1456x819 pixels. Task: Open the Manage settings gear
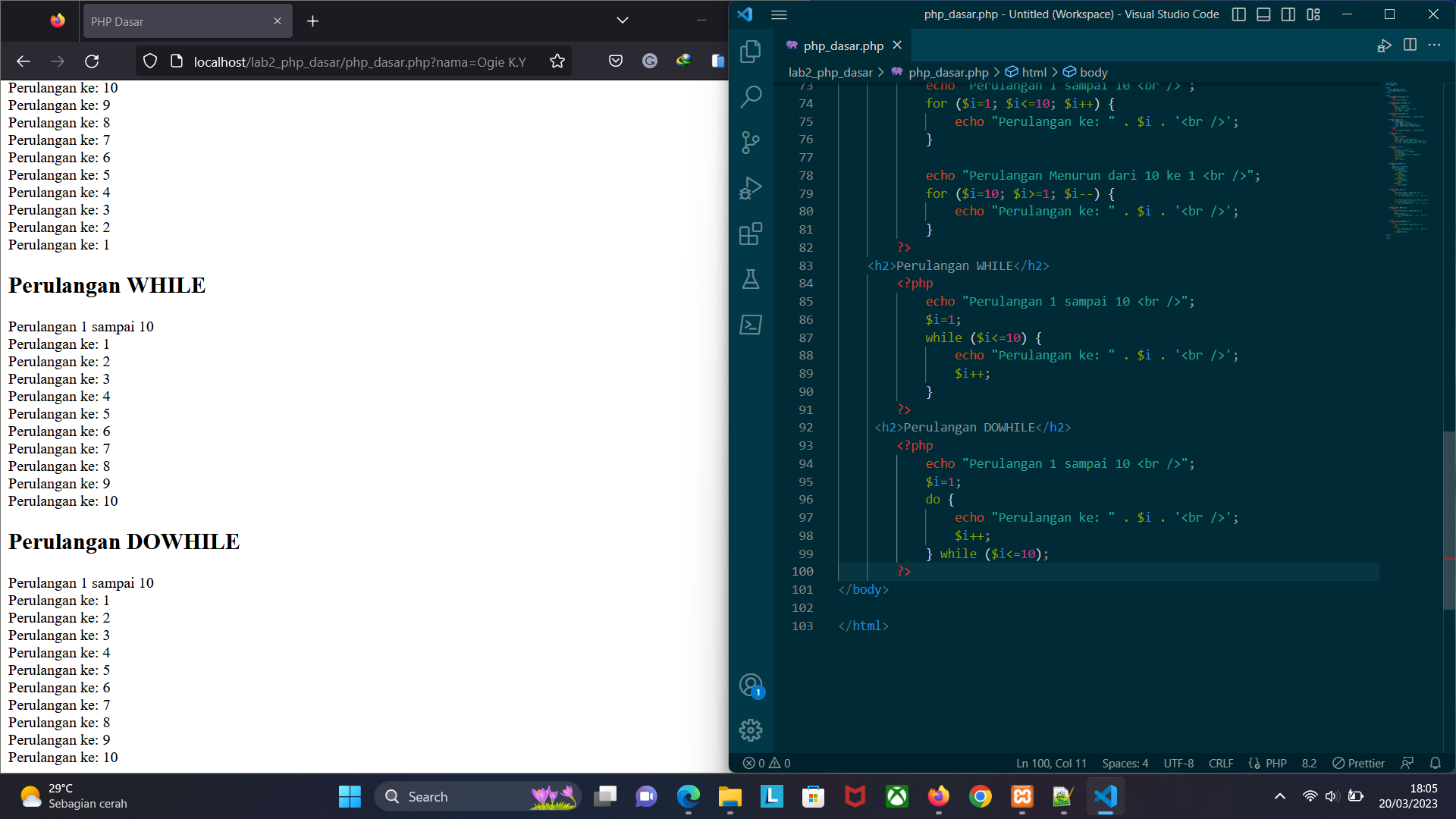point(750,730)
